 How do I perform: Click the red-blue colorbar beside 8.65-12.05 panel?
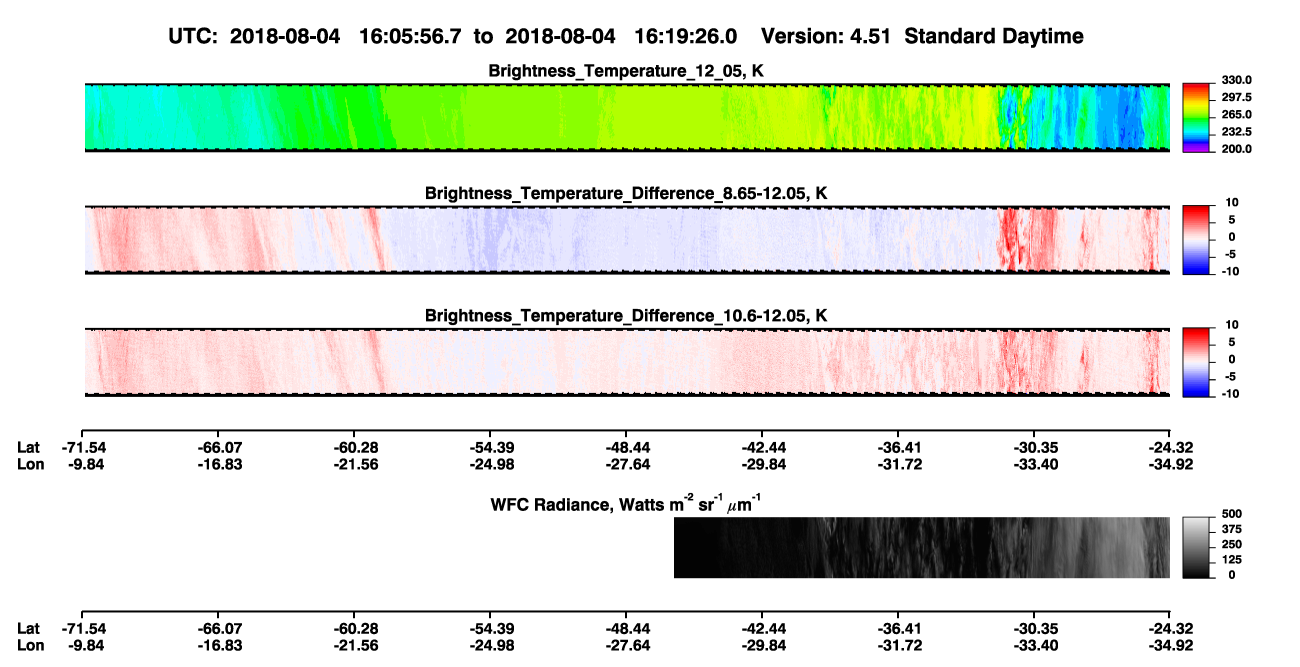pyautogui.click(x=1195, y=240)
